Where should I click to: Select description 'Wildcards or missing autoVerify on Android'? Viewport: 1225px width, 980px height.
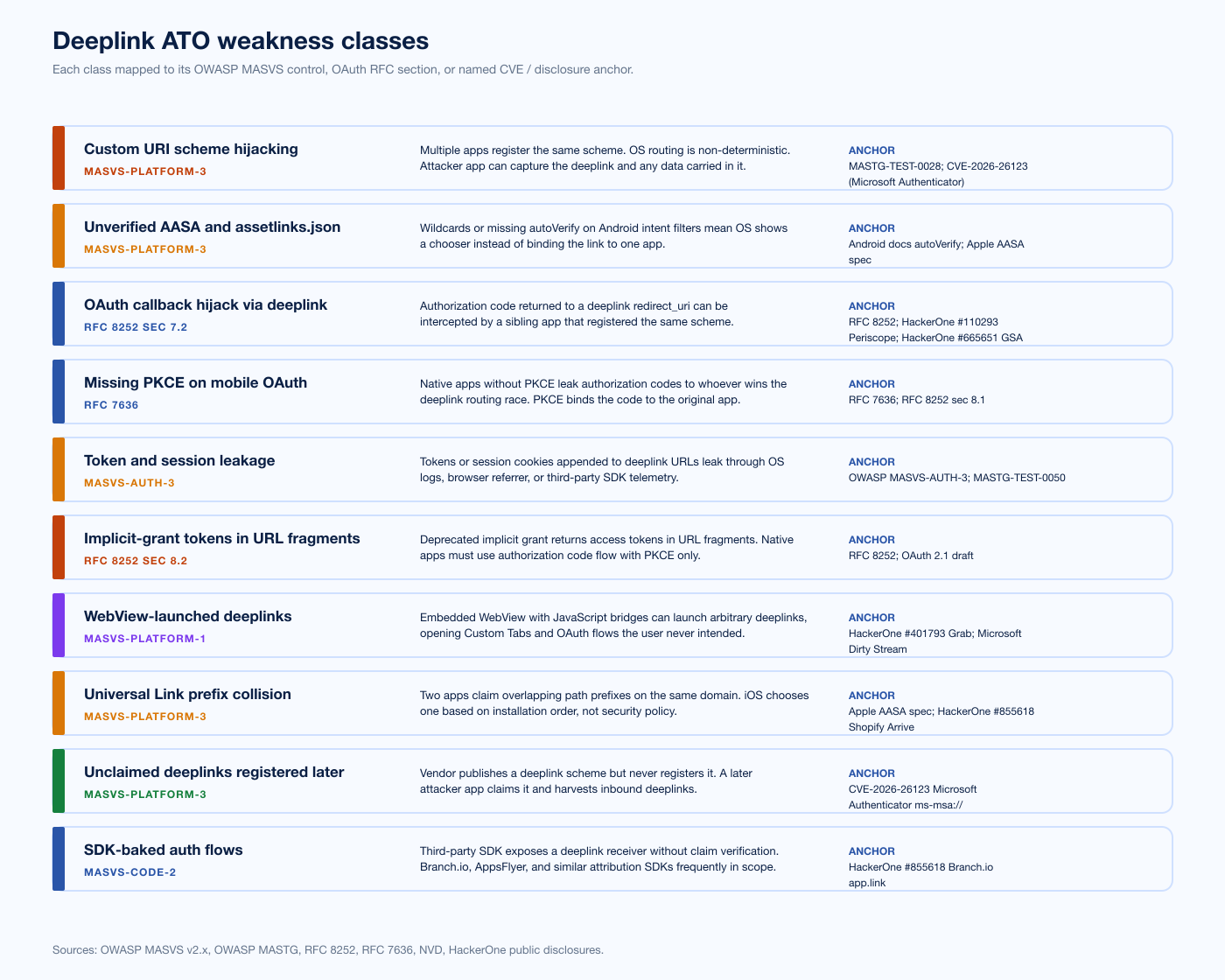coord(604,236)
